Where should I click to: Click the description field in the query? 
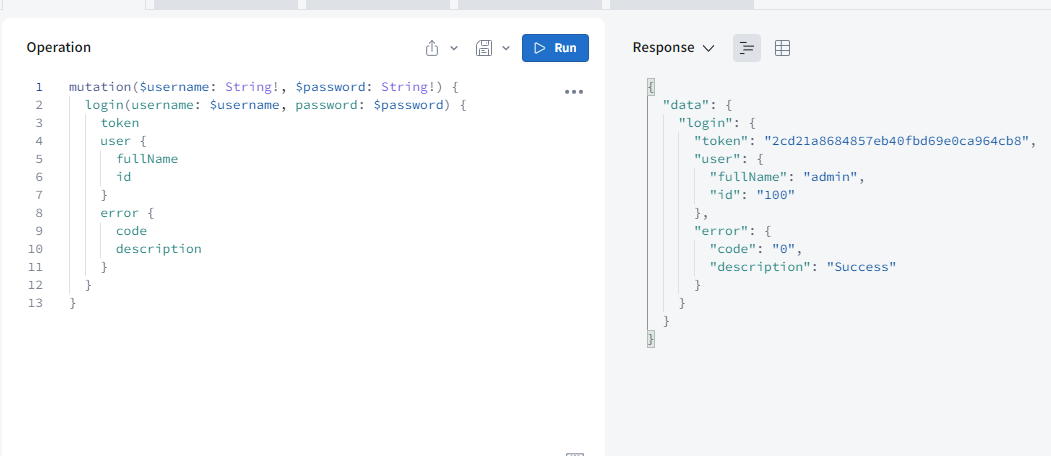pyautogui.click(x=158, y=249)
